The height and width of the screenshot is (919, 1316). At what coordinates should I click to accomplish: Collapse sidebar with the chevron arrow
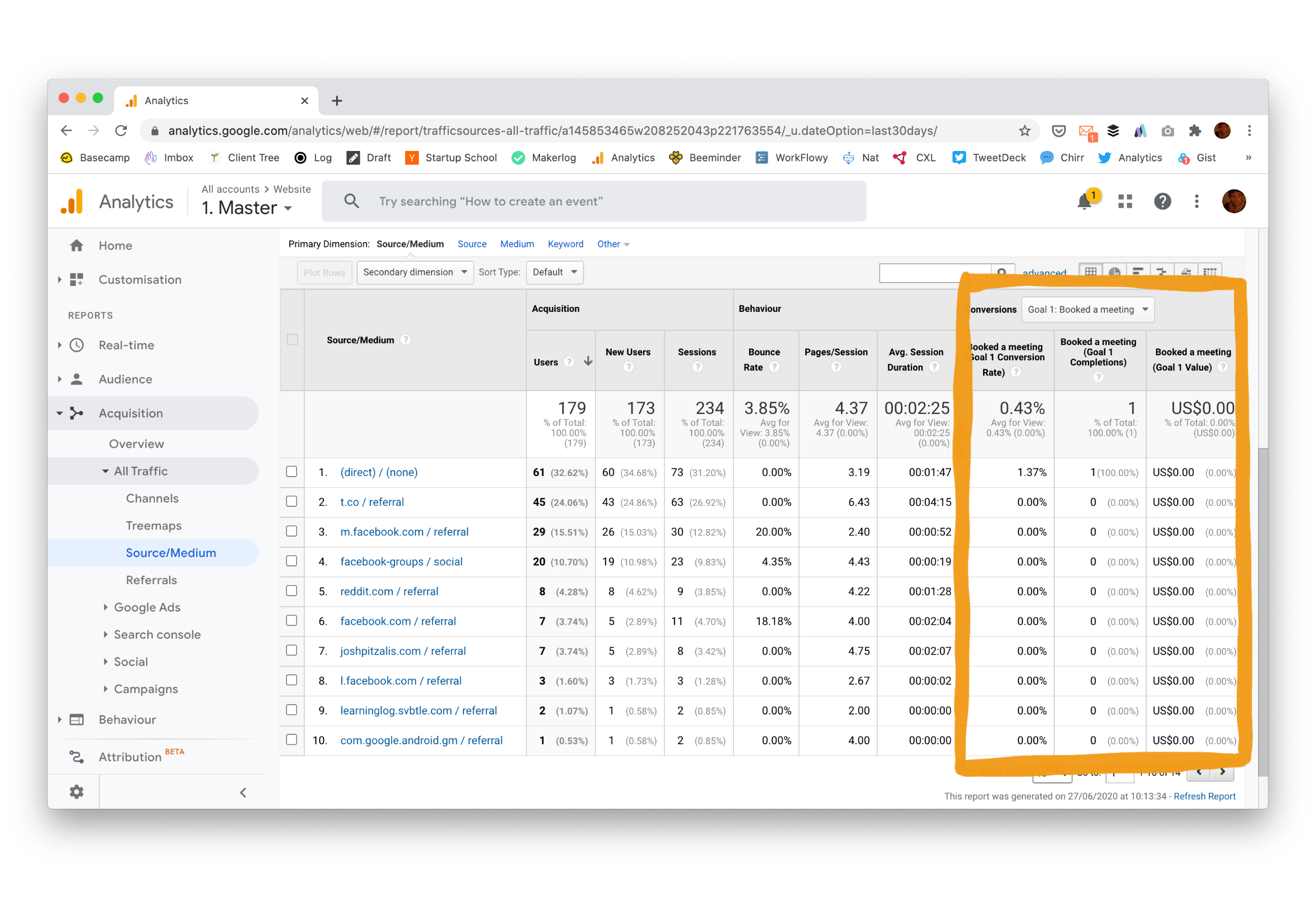243,792
